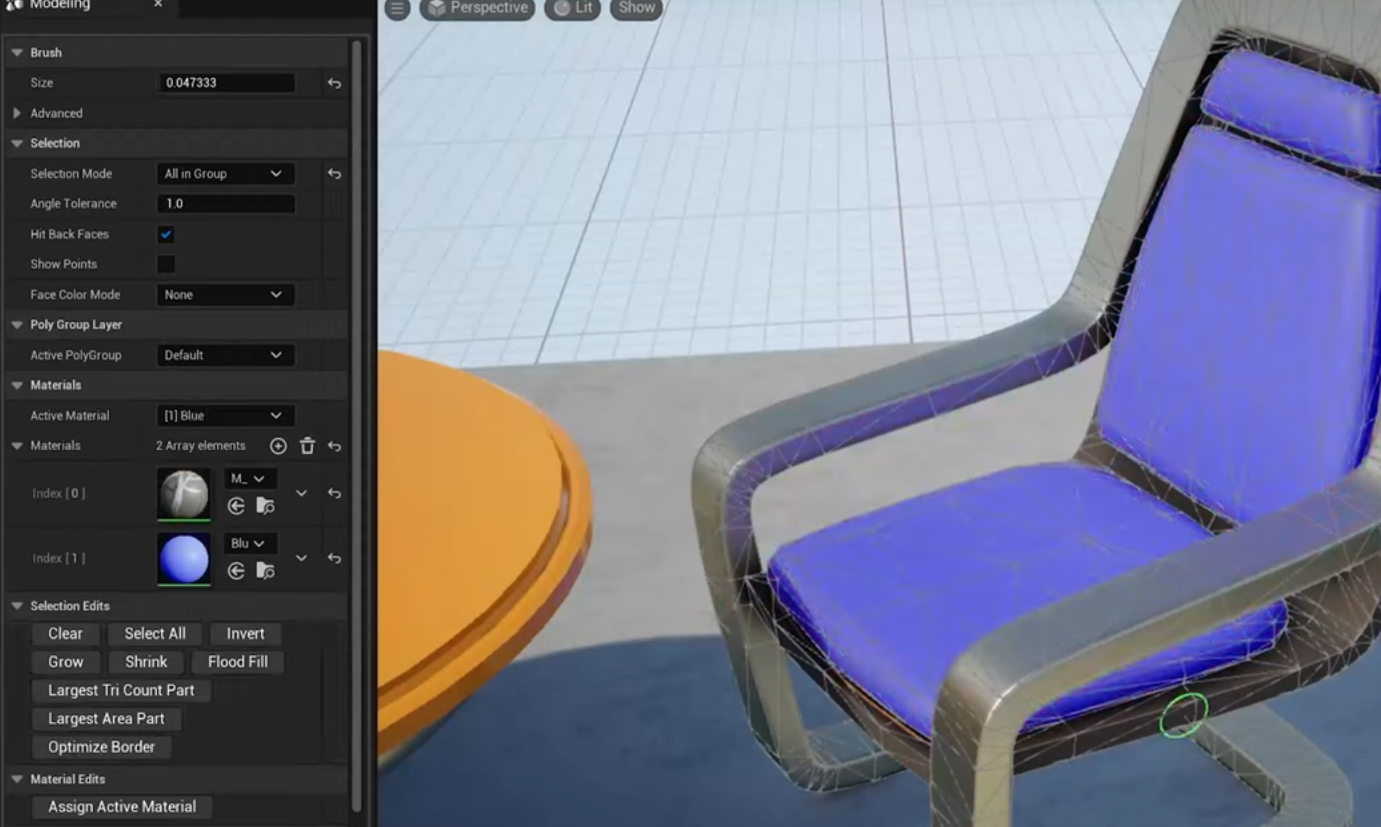Disable the Hit Back Faces checkbox
Viewport: 1381px width, 827px height.
click(x=166, y=234)
